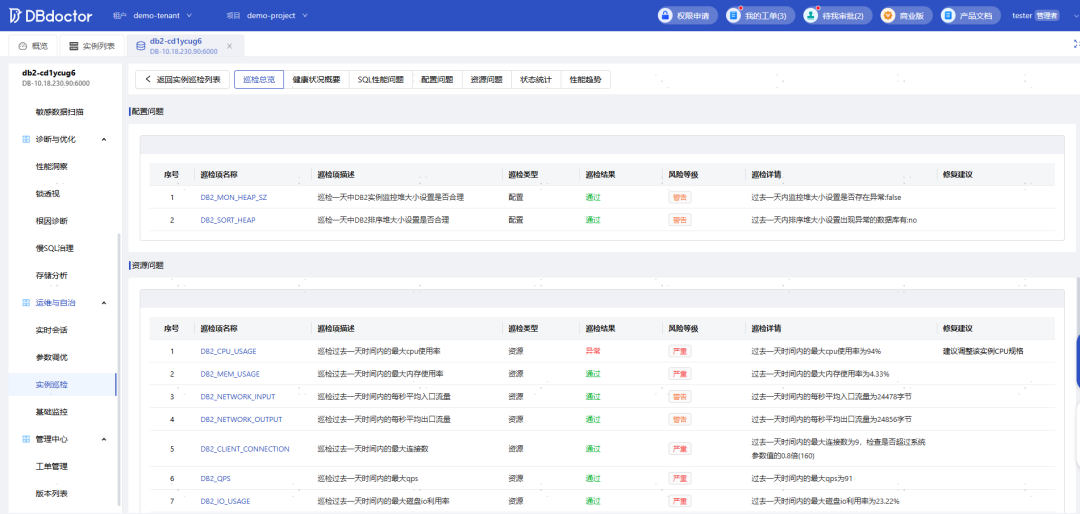Viewport: 1080px width, 514px height.
Task: Open 产品文档 documentation button
Action: coord(971,15)
